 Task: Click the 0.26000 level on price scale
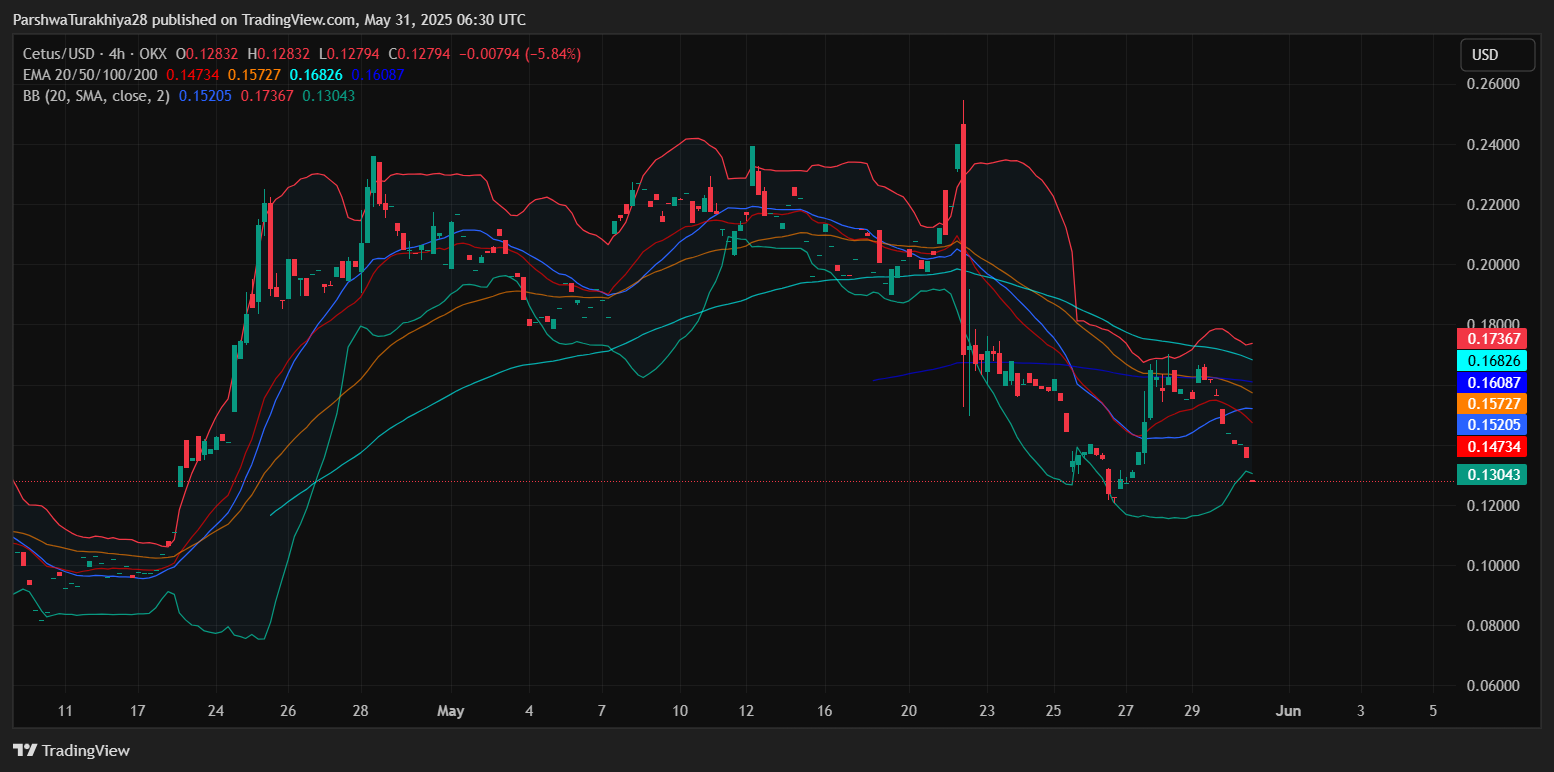(x=1493, y=85)
